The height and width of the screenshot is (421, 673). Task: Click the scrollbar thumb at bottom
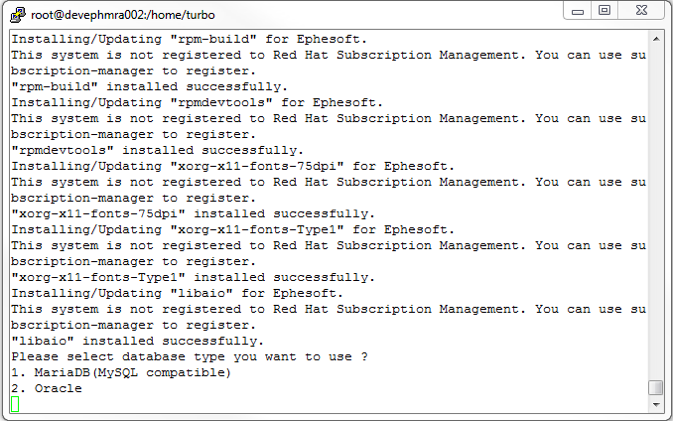point(655,387)
